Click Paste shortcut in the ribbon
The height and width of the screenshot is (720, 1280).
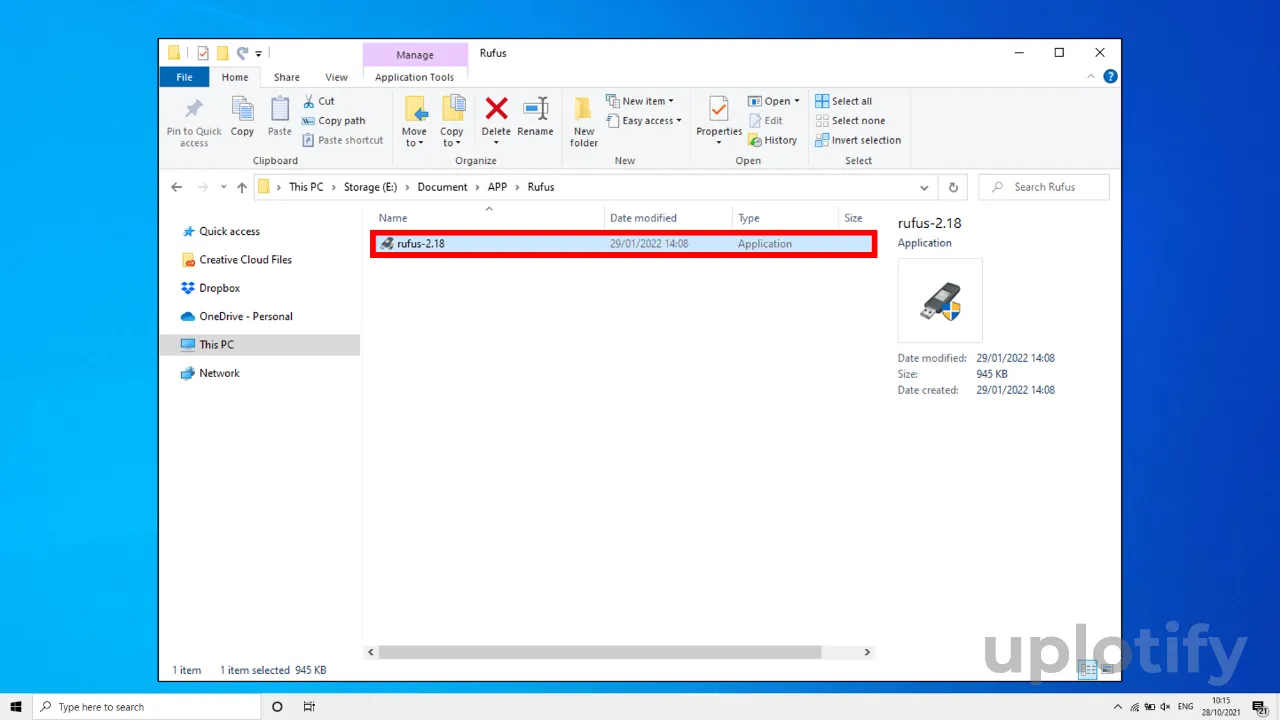[343, 140]
